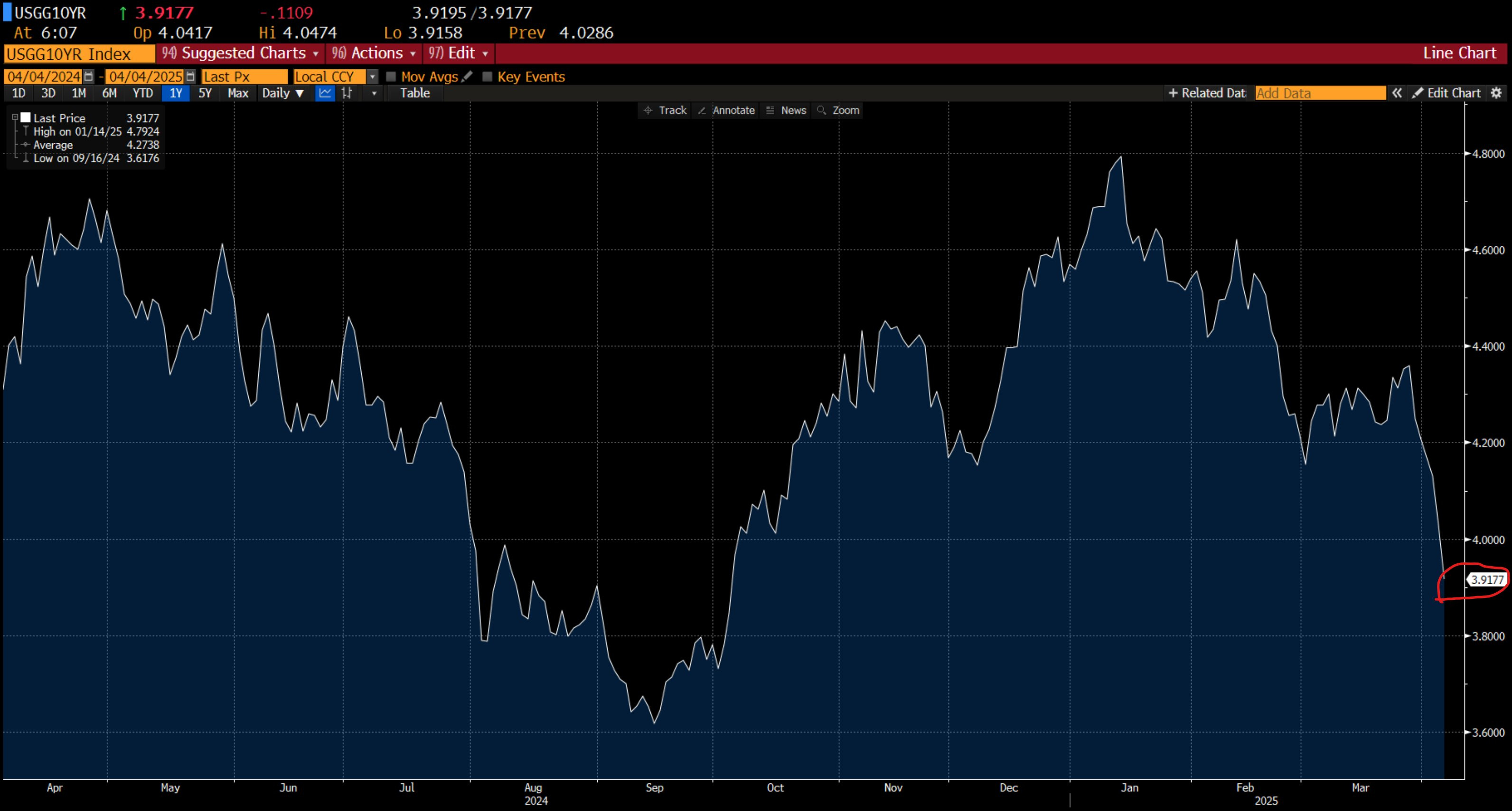Open the Daily periodicity dropdown
The width and height of the screenshot is (1512, 811).
point(283,93)
